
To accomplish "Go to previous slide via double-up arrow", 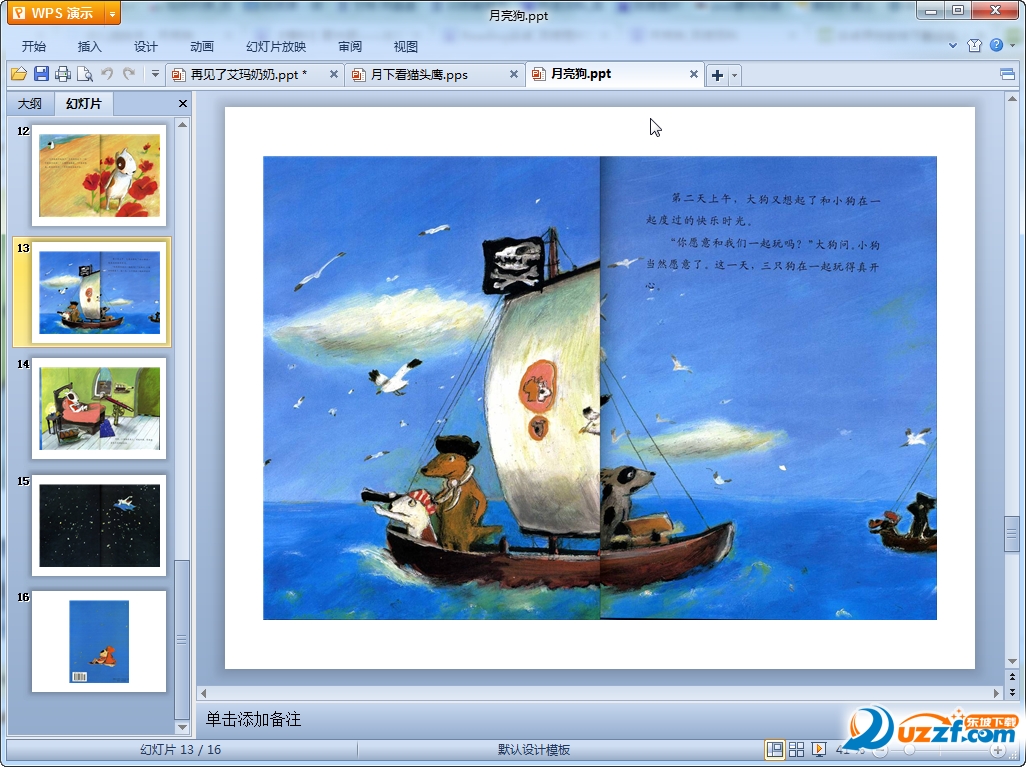I will [x=1012, y=677].
